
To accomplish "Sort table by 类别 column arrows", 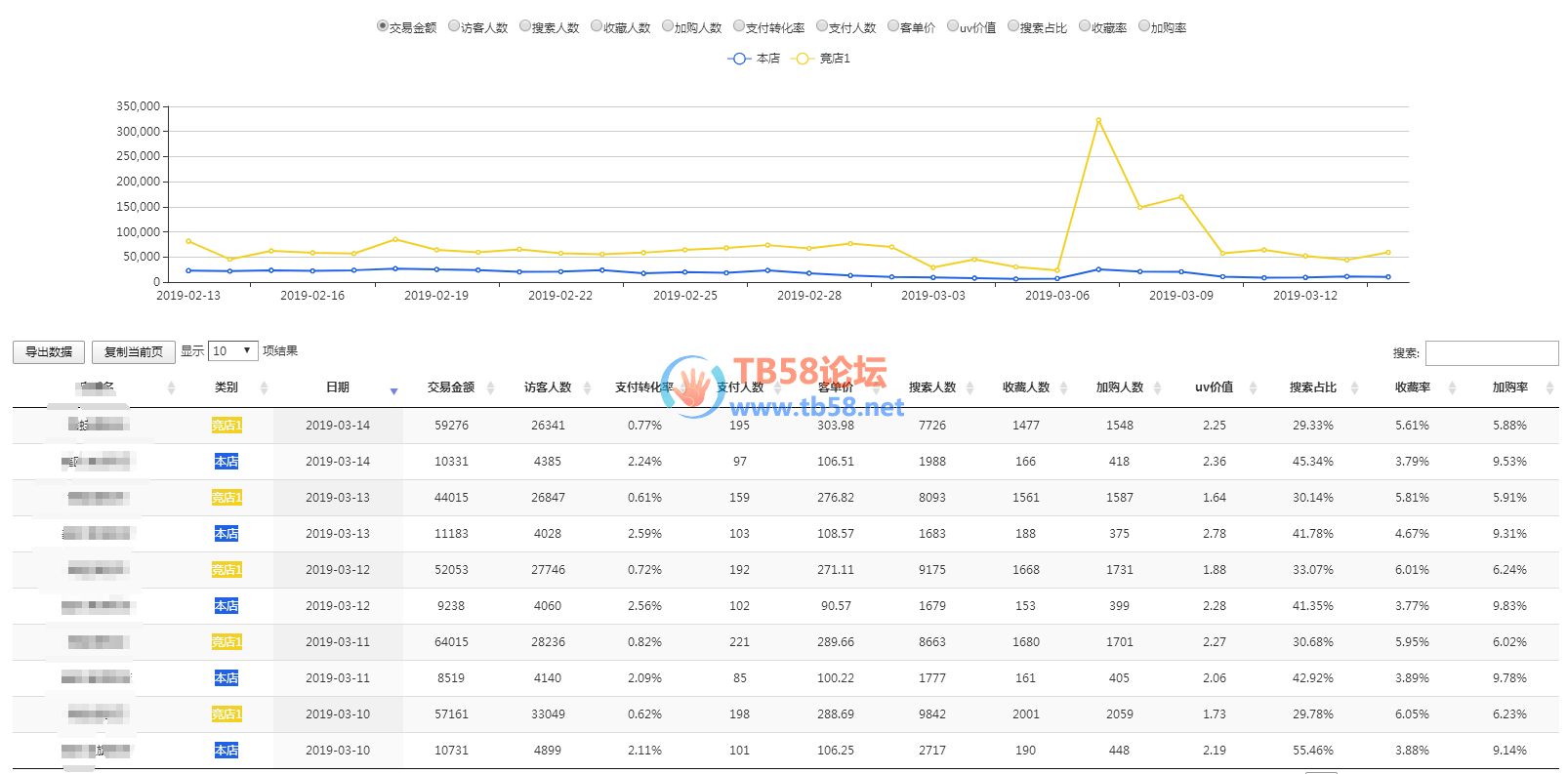I will coord(264,388).
